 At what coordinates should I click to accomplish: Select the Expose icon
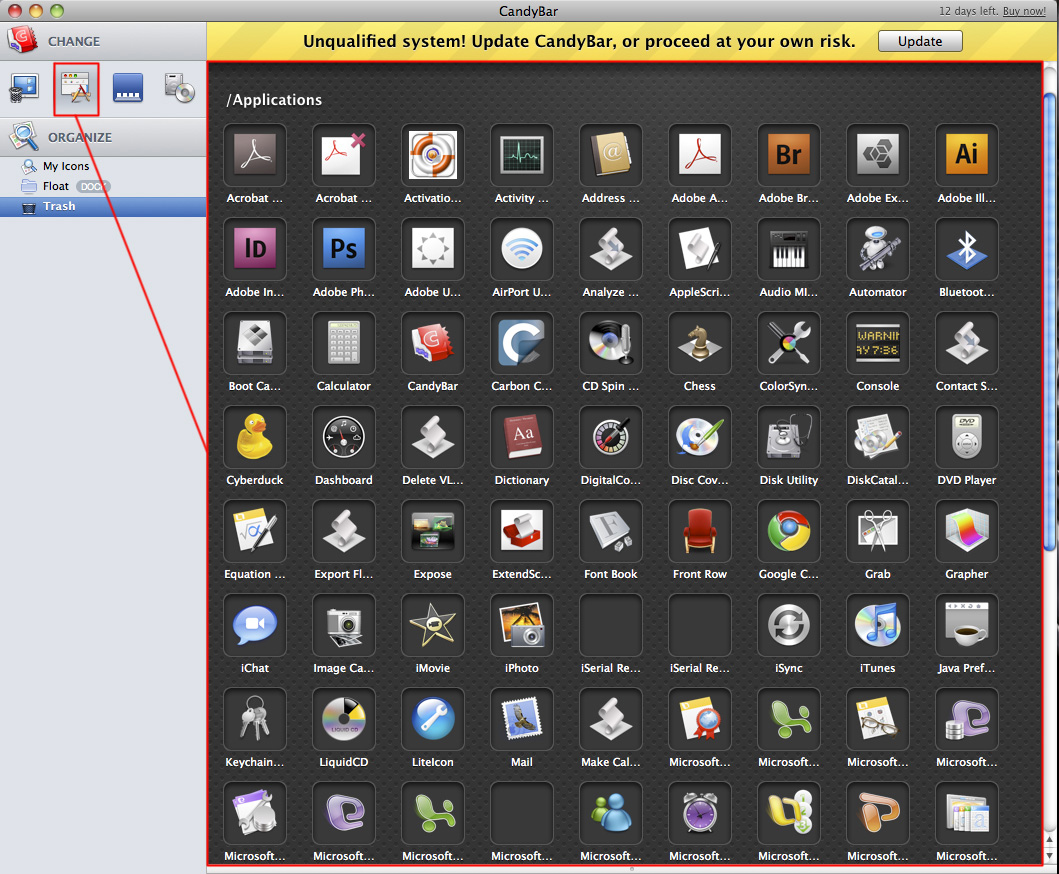432,530
